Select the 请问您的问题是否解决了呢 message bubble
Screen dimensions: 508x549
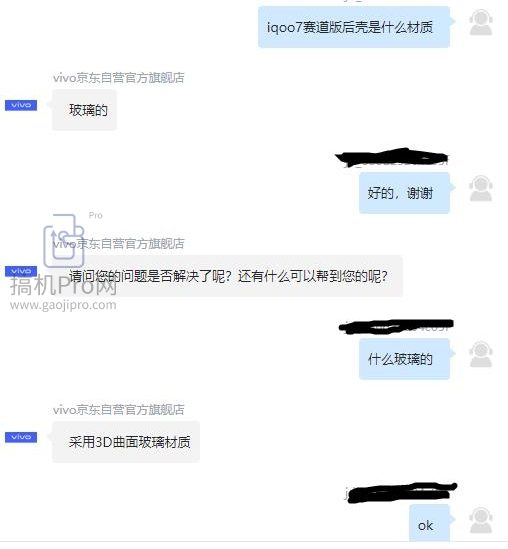point(228,276)
